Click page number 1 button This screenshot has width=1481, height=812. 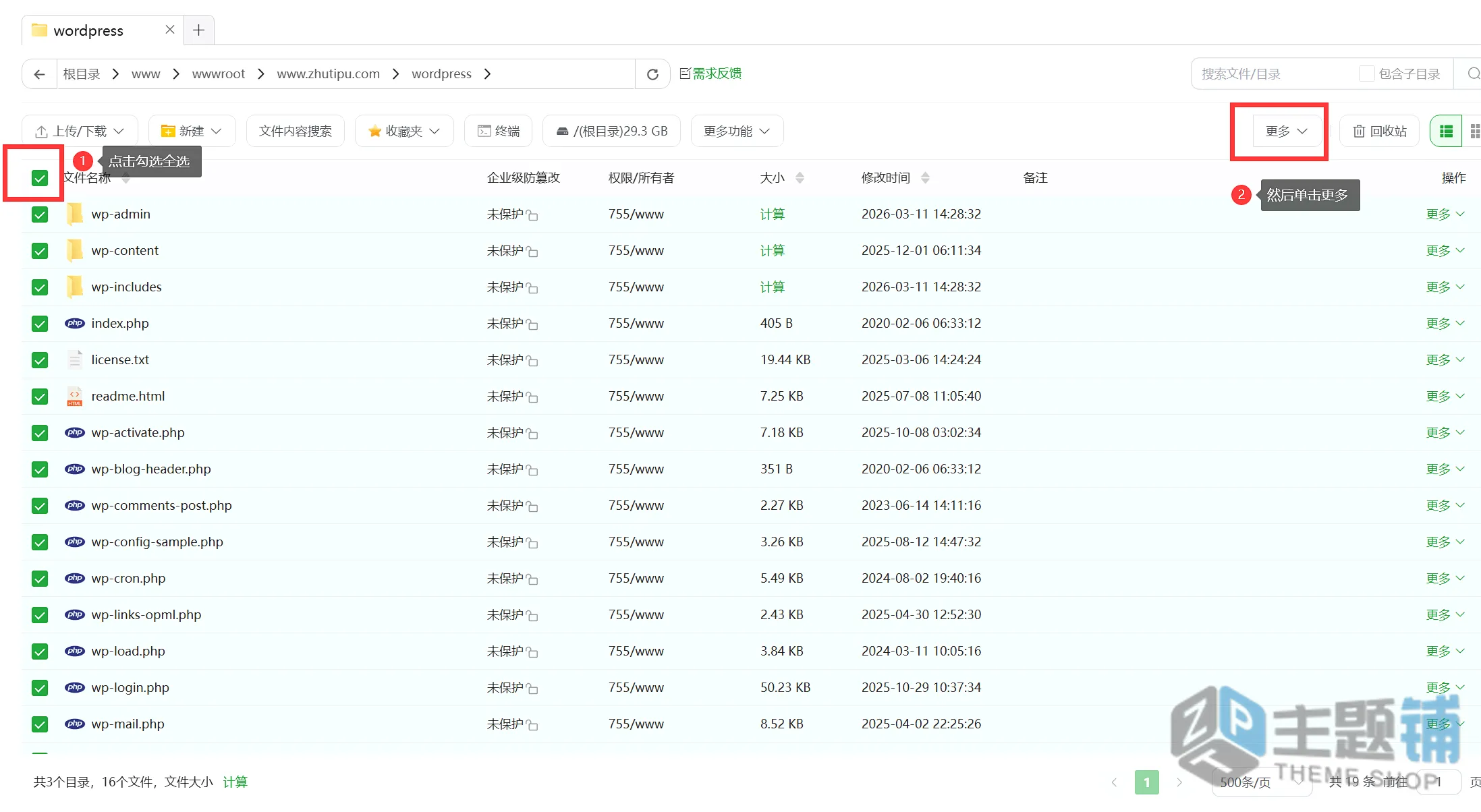point(1147,782)
